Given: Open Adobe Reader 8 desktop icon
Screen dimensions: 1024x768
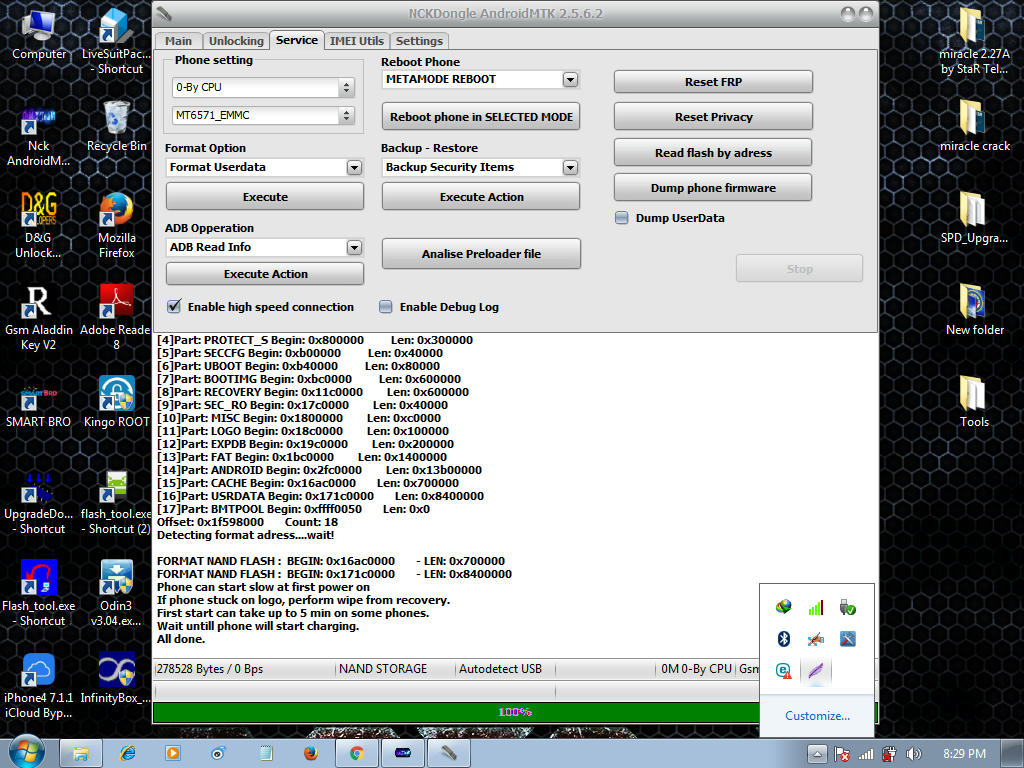Looking at the screenshot, I should 116,318.
